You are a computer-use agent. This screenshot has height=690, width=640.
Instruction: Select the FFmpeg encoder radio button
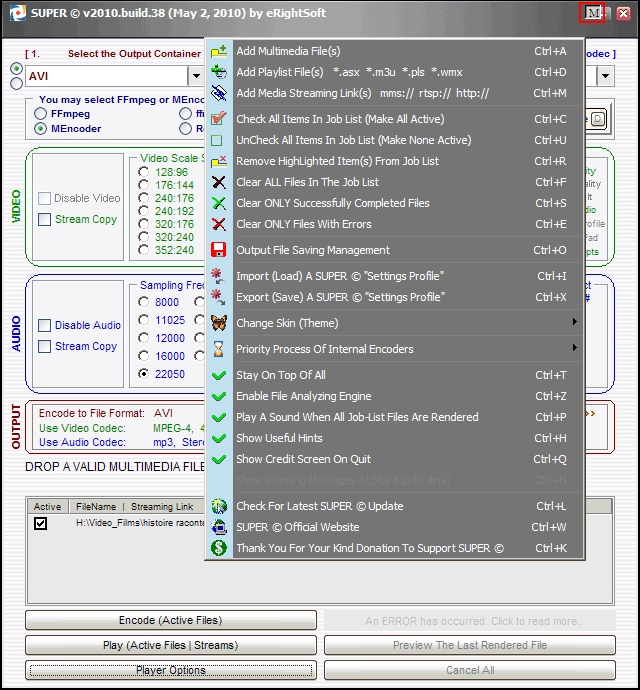[x=40, y=114]
